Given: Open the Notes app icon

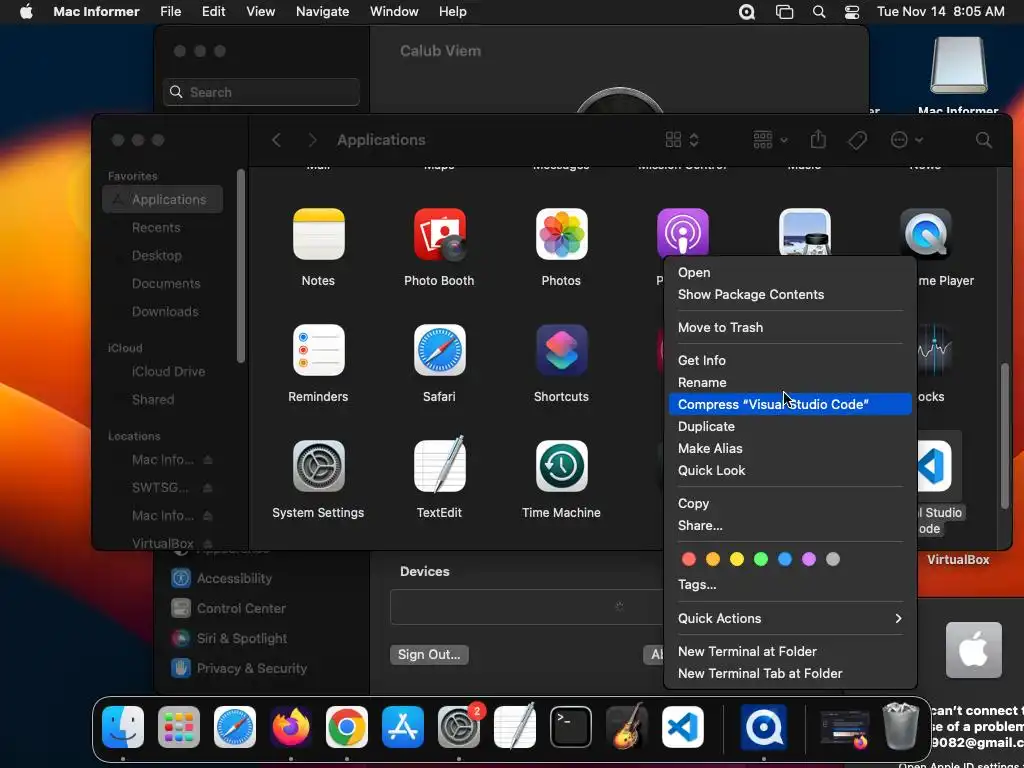Looking at the screenshot, I should coord(318,234).
